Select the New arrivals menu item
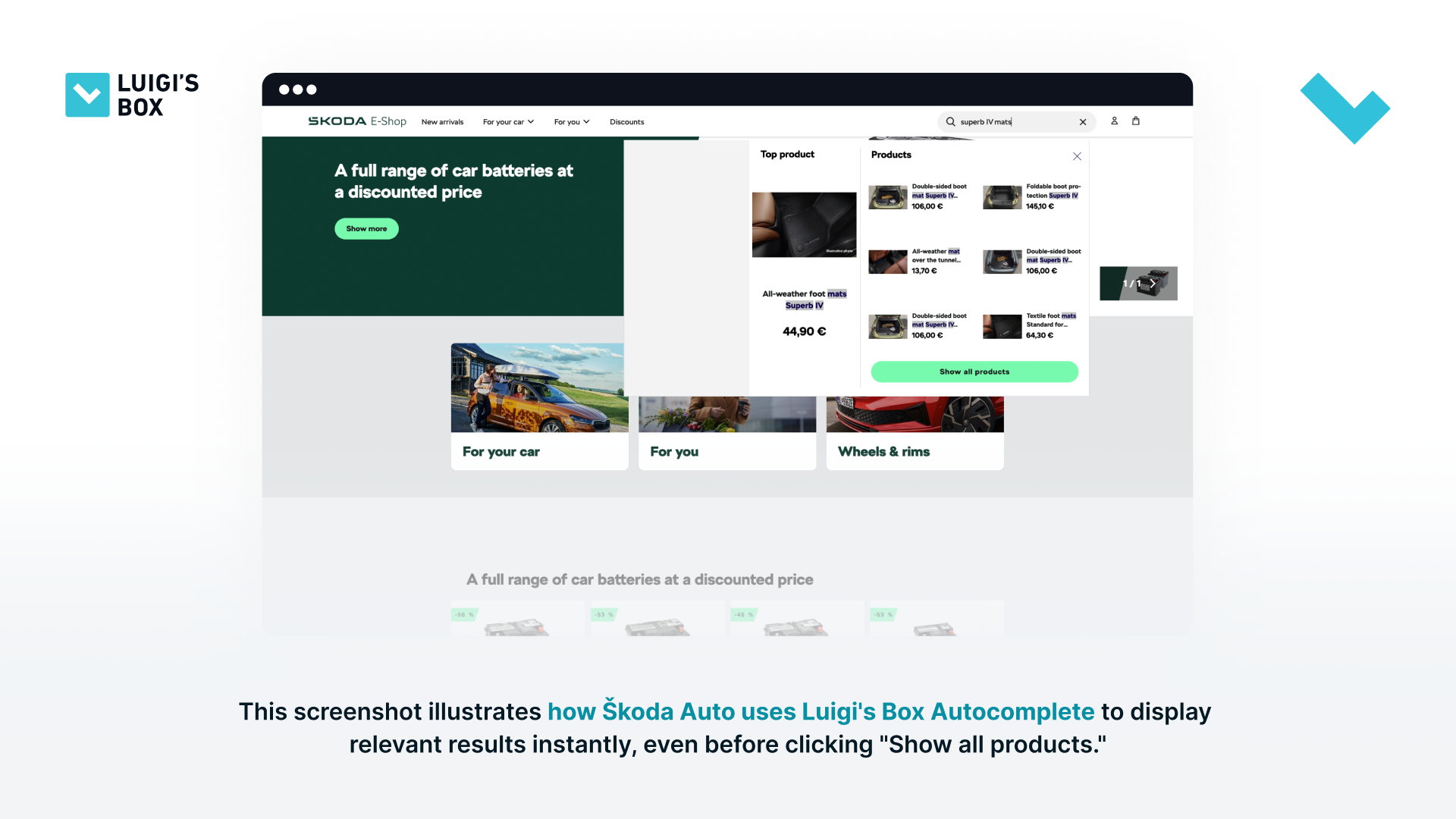 [x=442, y=121]
